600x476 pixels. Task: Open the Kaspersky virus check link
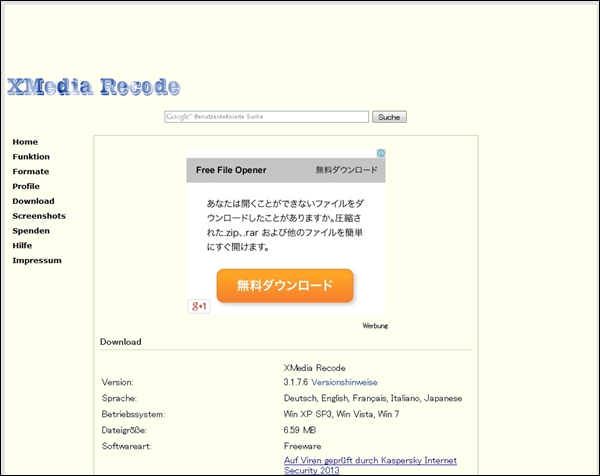tap(370, 465)
